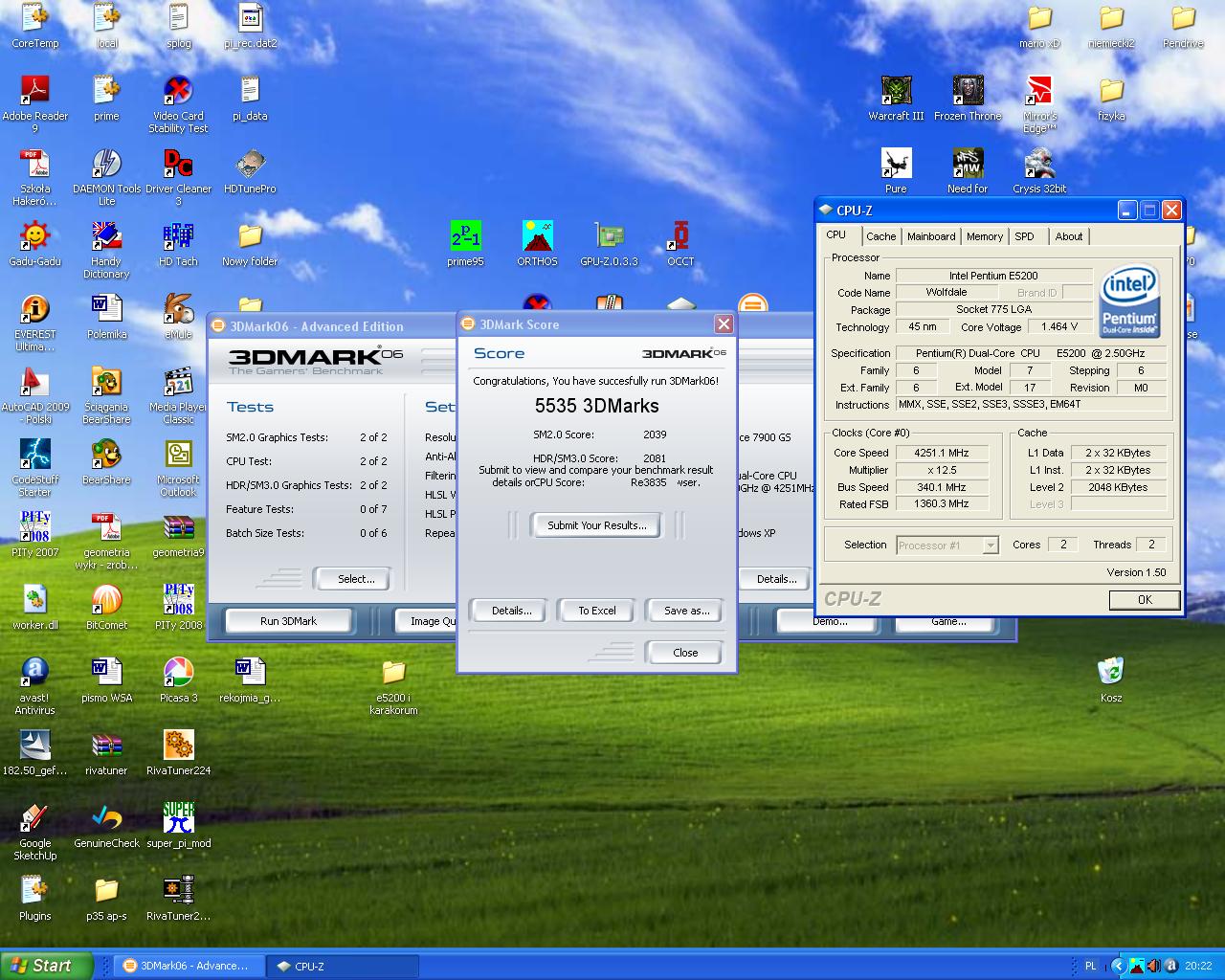Open Warcraft III desktop icon

coord(896,98)
